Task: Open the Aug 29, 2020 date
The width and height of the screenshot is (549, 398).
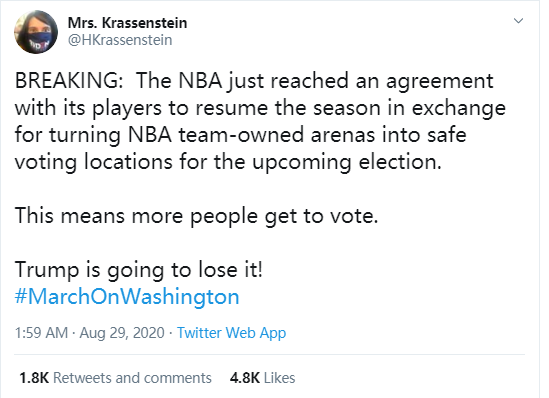Action: pos(122,333)
